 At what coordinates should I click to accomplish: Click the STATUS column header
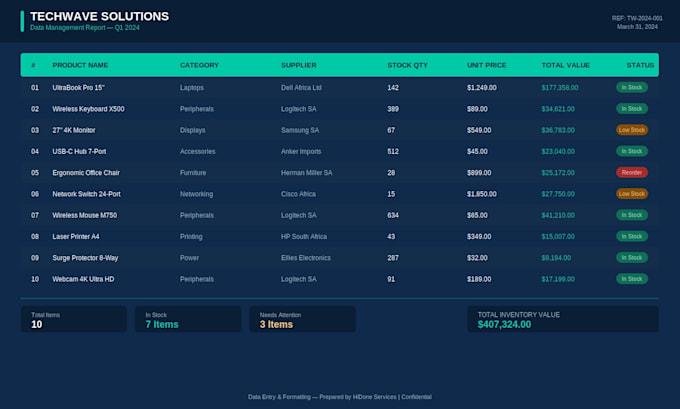click(x=640, y=65)
